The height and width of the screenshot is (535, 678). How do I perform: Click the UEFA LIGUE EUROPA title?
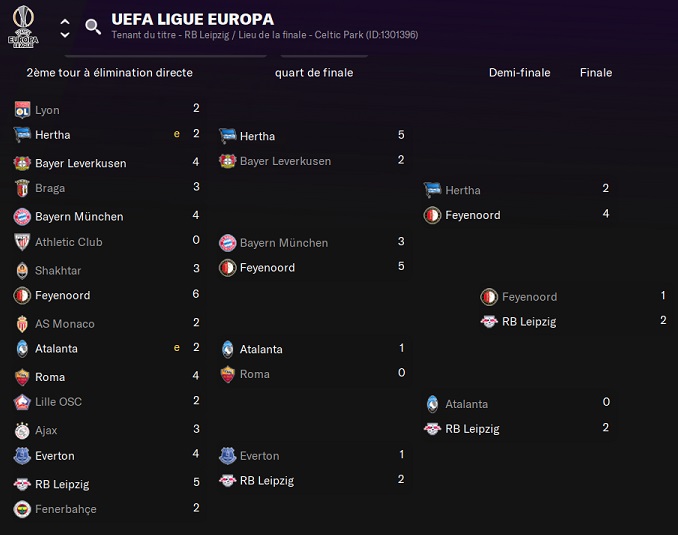192,19
